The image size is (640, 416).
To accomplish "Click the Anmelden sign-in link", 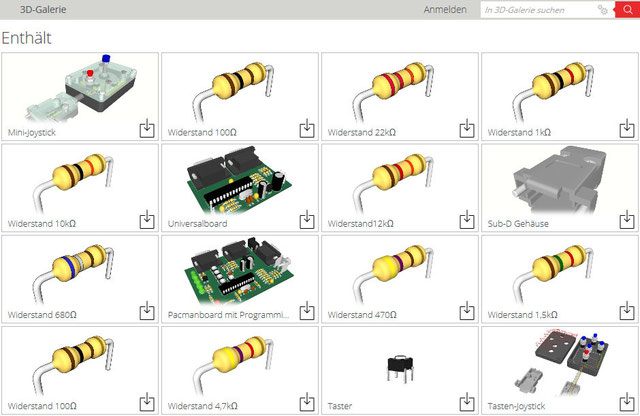I will [x=445, y=10].
